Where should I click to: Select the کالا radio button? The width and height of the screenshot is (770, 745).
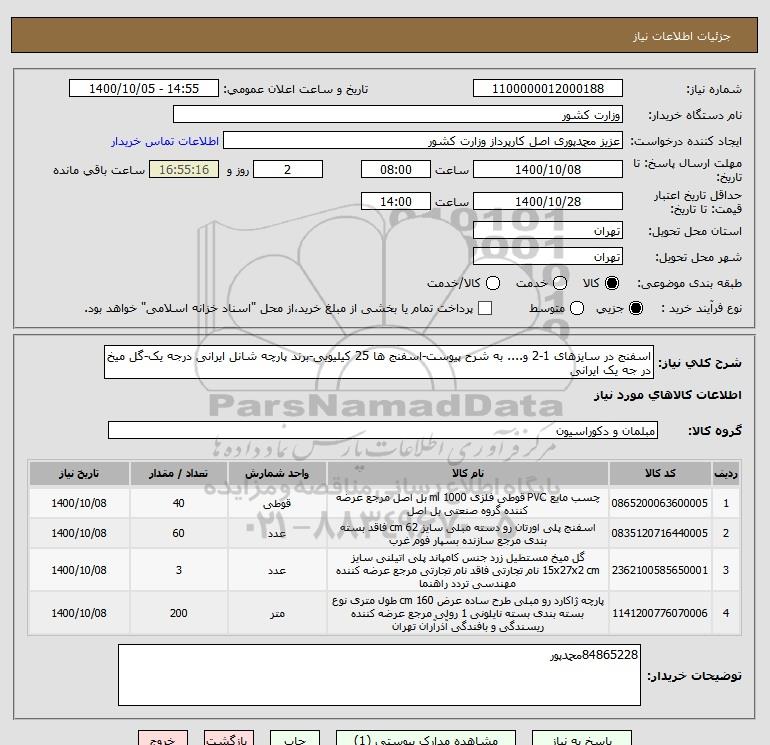click(x=612, y=283)
